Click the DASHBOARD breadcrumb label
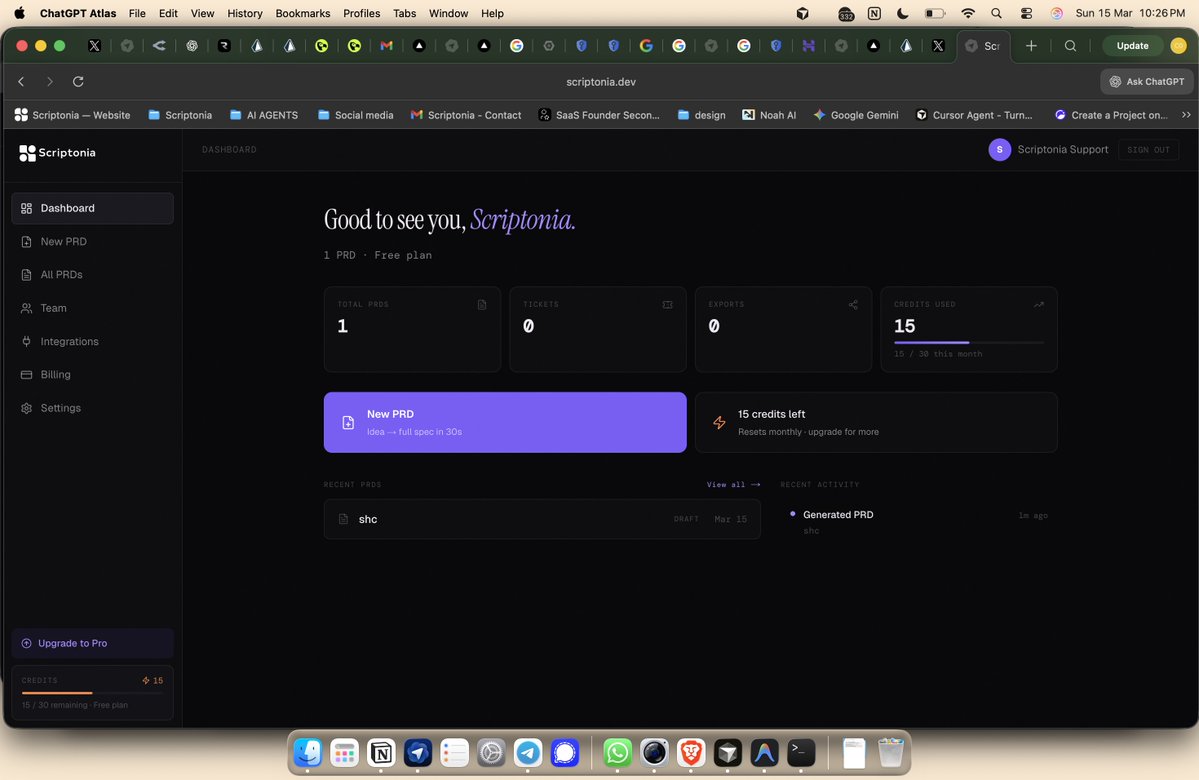The width and height of the screenshot is (1199, 780). (229, 150)
